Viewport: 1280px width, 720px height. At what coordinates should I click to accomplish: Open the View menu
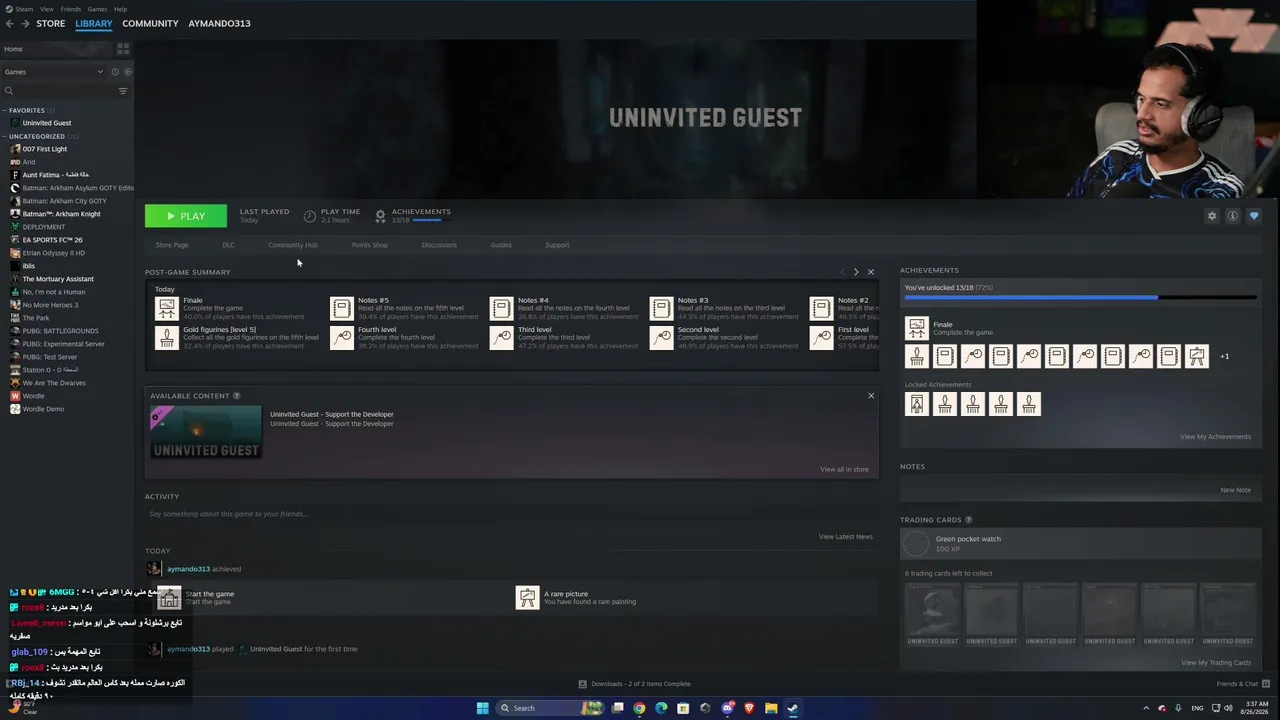47,9
